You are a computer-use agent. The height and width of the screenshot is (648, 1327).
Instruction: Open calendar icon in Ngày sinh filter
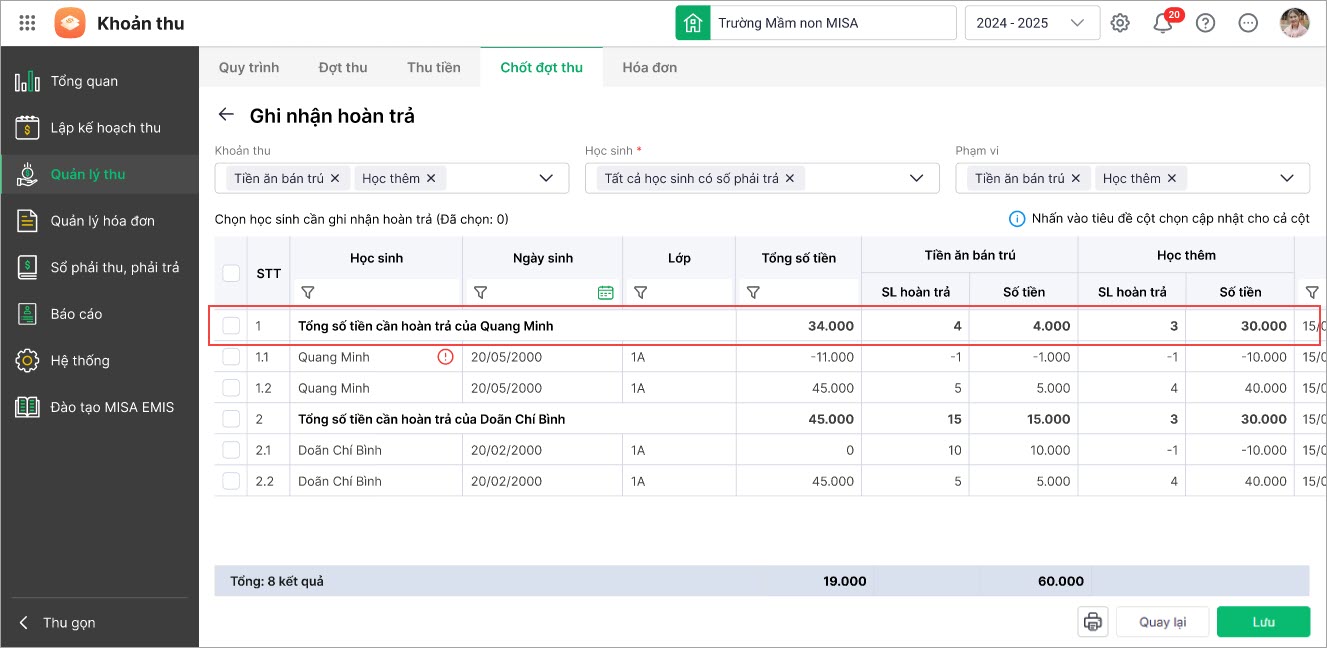tap(605, 292)
